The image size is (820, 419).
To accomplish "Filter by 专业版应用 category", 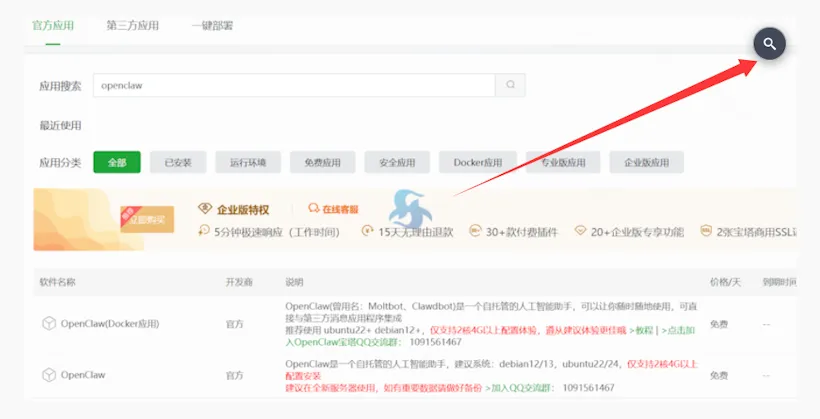I will tap(563, 162).
